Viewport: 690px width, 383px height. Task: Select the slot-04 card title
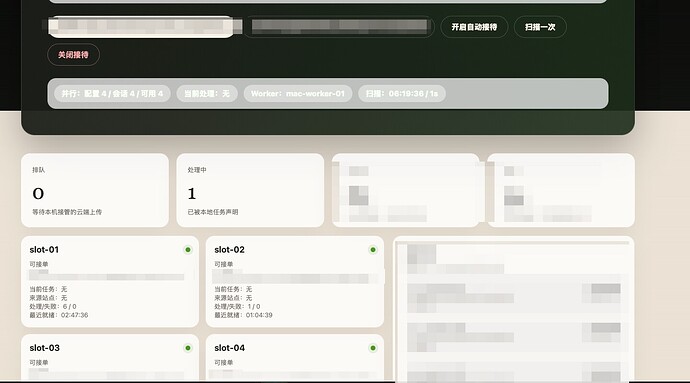pos(229,348)
